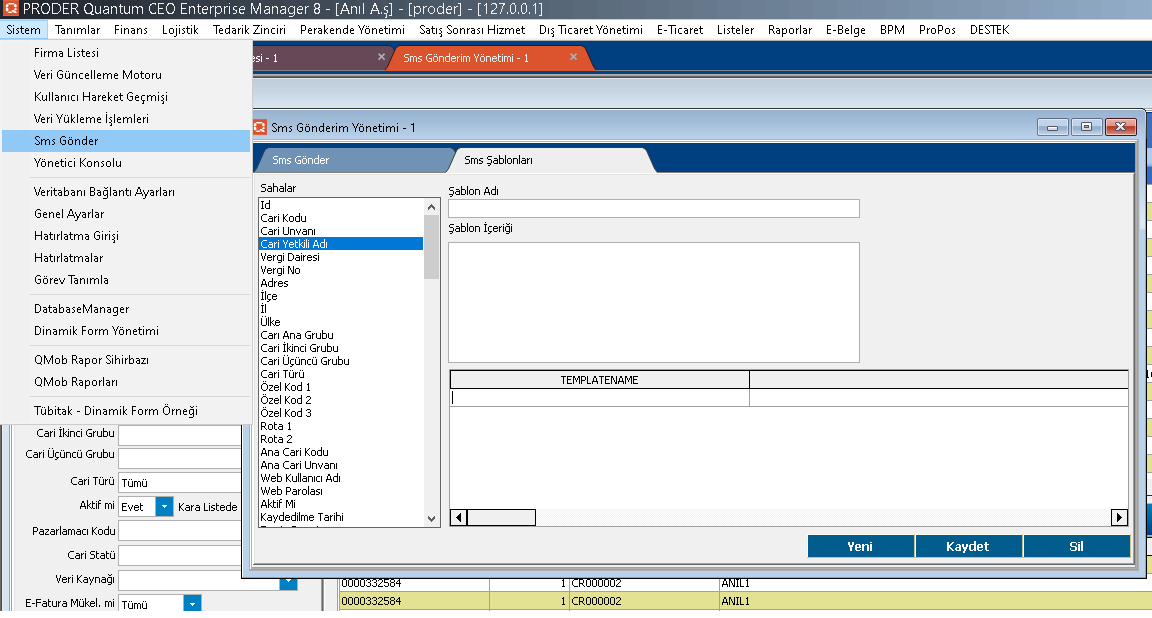This screenshot has width=1152, height=618.
Task: Switch to the Sms Gönder tab
Action: (x=301, y=160)
